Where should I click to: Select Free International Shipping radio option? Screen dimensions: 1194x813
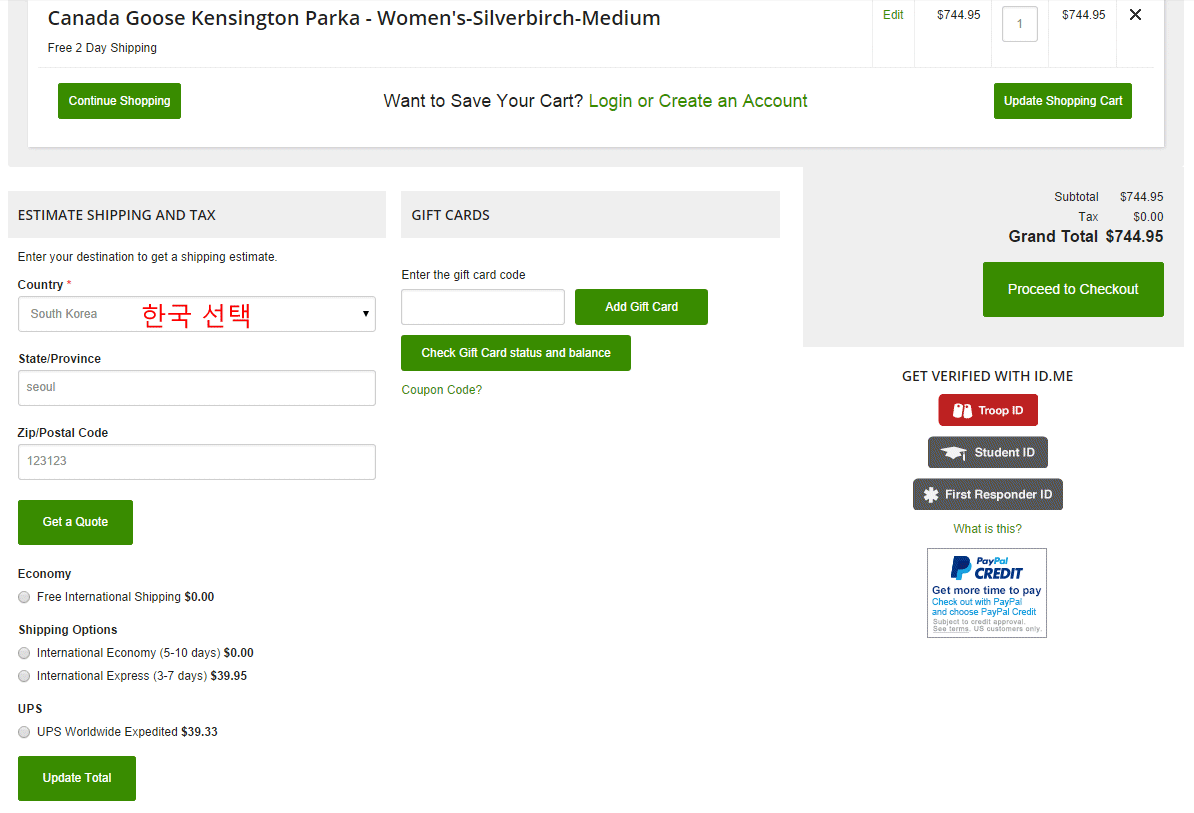coord(24,597)
